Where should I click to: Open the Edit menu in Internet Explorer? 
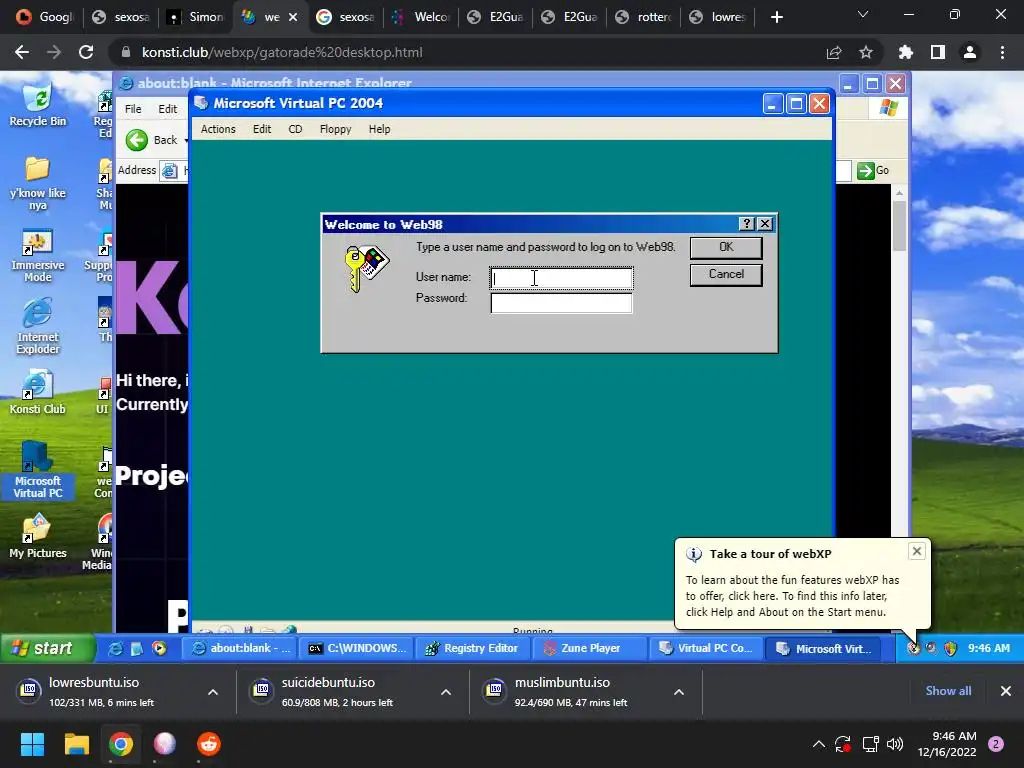[168, 109]
